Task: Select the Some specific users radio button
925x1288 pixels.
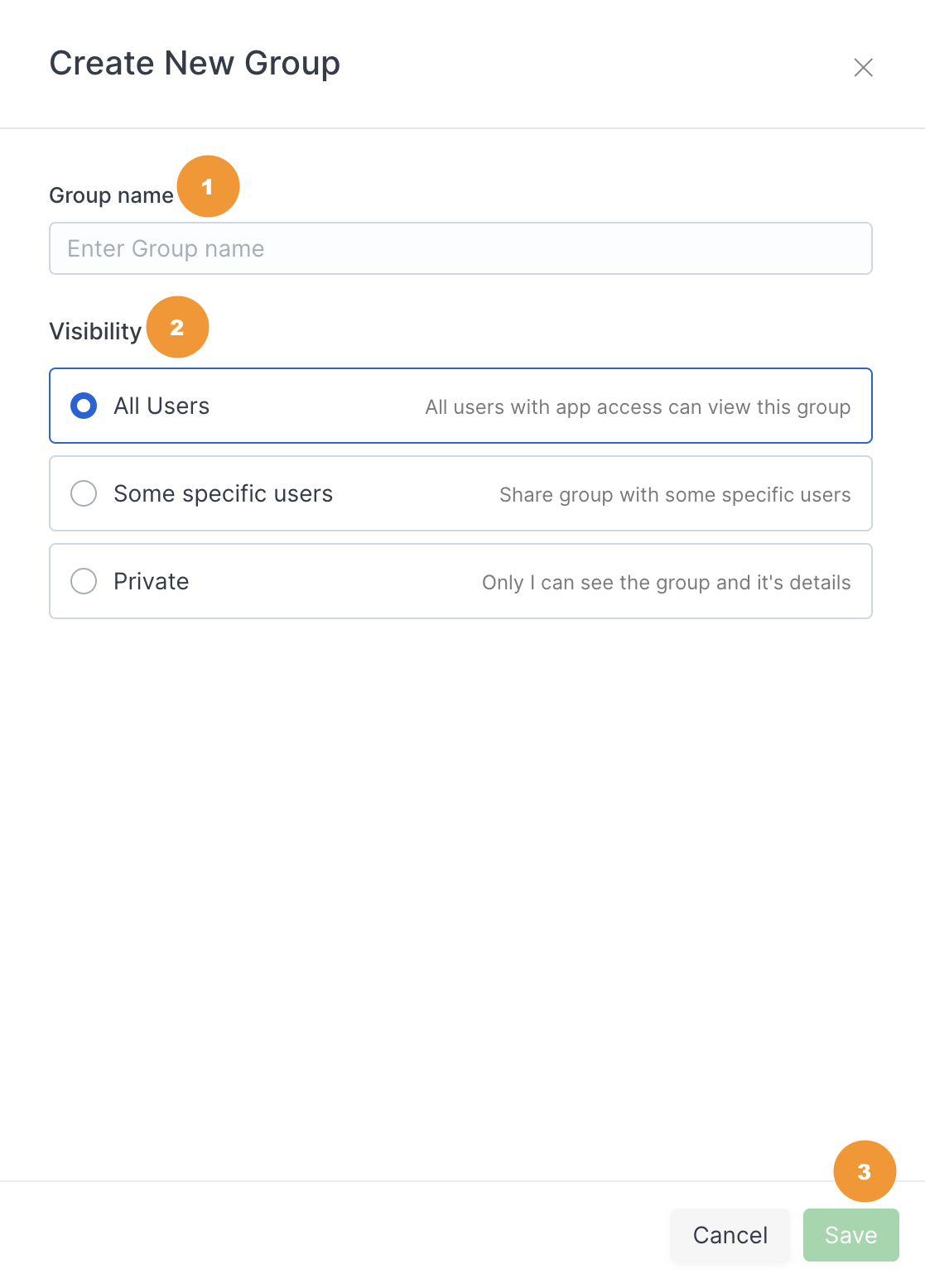Action: (84, 493)
